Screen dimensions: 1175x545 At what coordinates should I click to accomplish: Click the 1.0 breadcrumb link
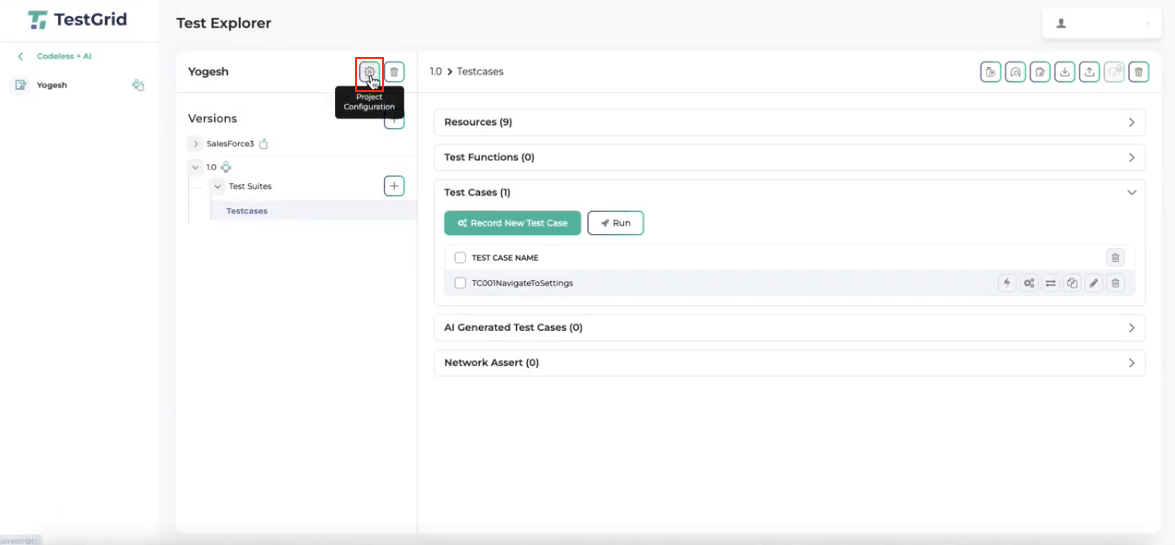pyautogui.click(x=435, y=72)
